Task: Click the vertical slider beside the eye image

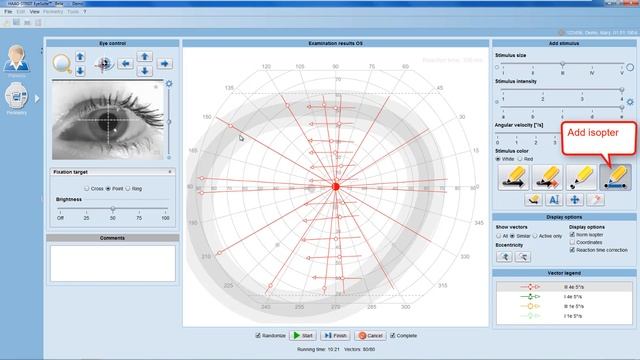Action: tap(169, 122)
